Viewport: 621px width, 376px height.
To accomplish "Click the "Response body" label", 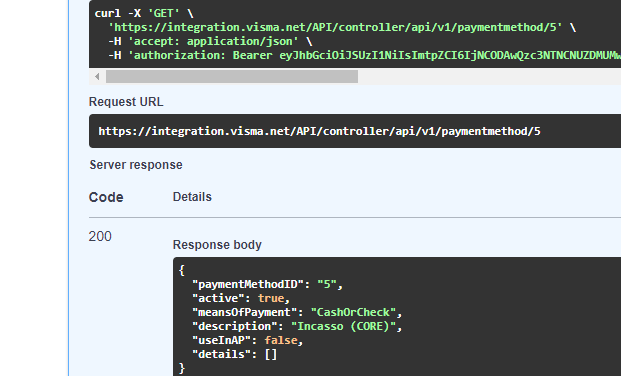I will pyautogui.click(x=217, y=245).
